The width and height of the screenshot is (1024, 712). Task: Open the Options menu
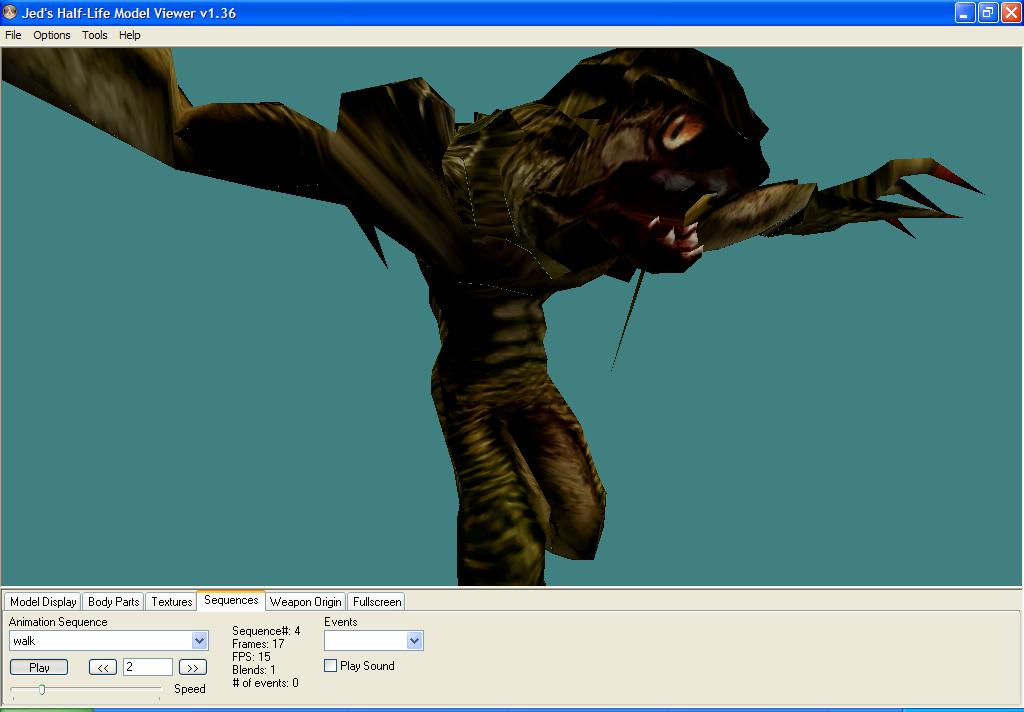52,35
